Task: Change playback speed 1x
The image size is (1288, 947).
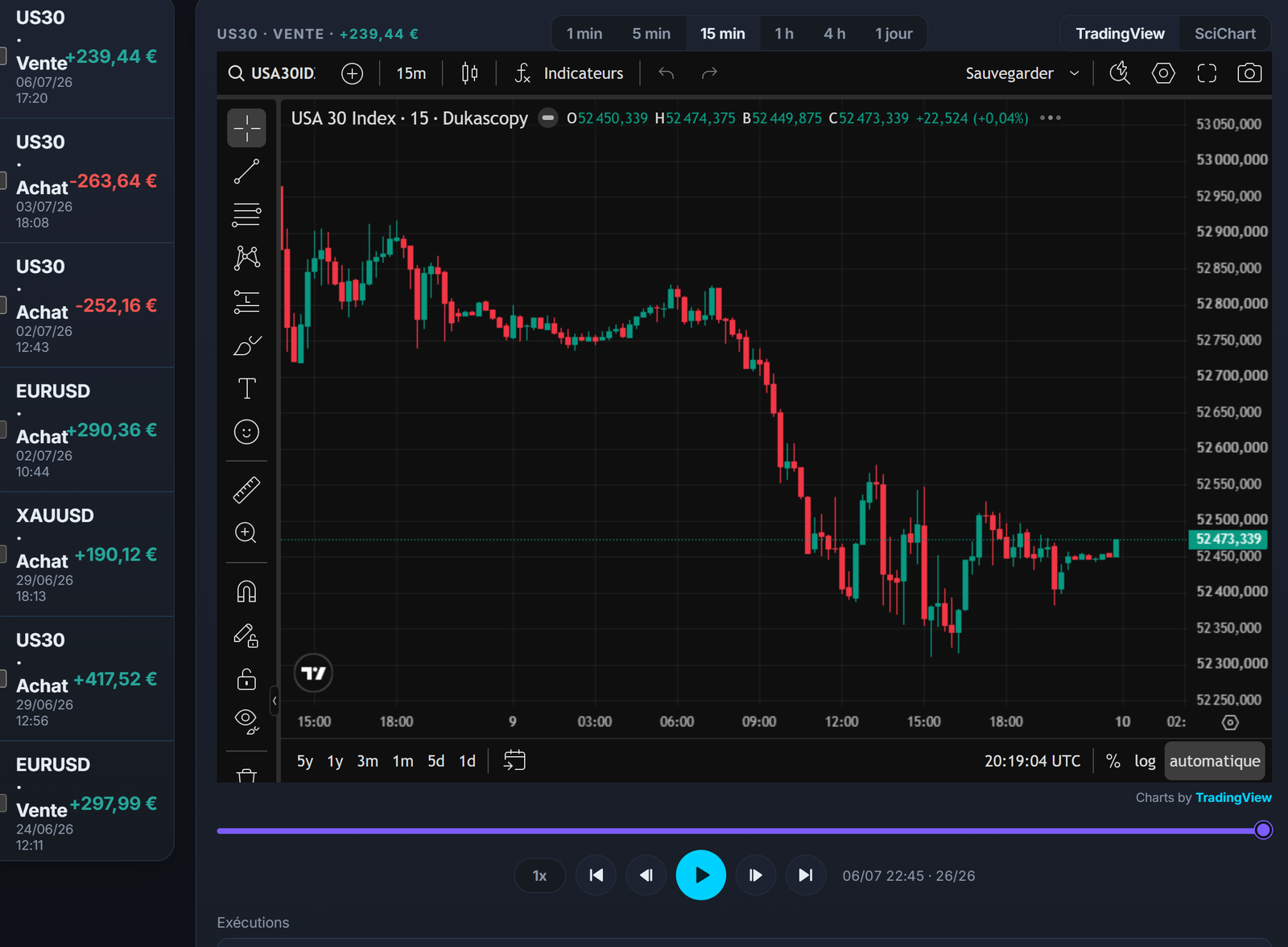Action: 539,875
